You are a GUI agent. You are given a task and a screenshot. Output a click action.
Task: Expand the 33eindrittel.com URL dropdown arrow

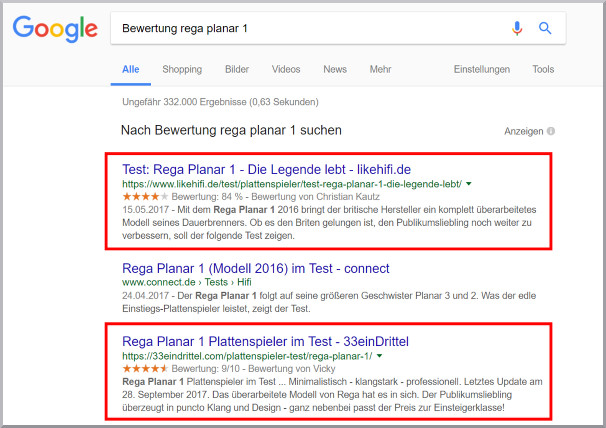click(x=380, y=356)
